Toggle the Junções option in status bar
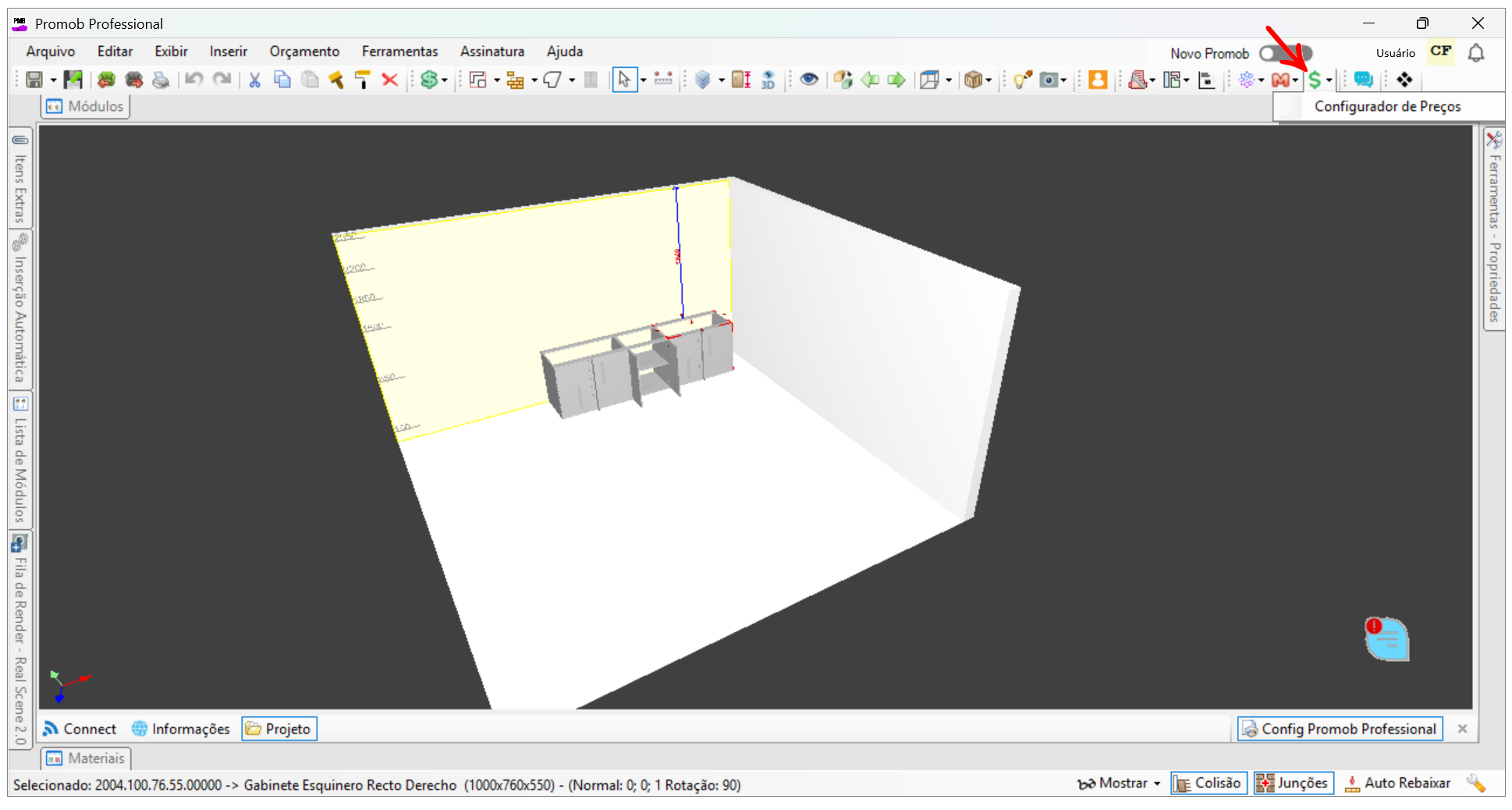This screenshot has height=810, width=1512. (x=1293, y=783)
